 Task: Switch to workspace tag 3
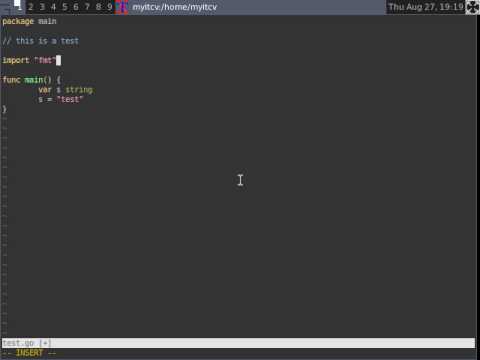[42, 7]
